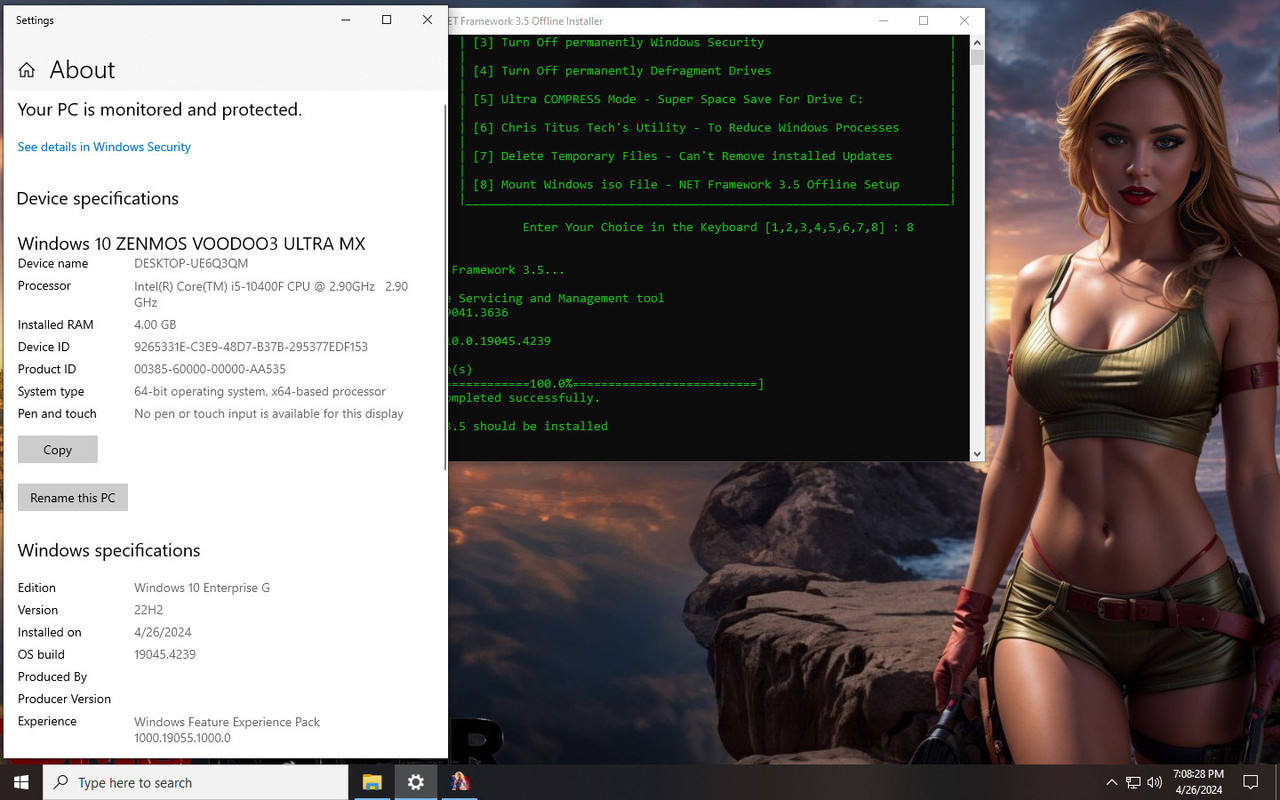
Task: Click option [6] Chris Titus Tech's Utility
Action: 686,128
